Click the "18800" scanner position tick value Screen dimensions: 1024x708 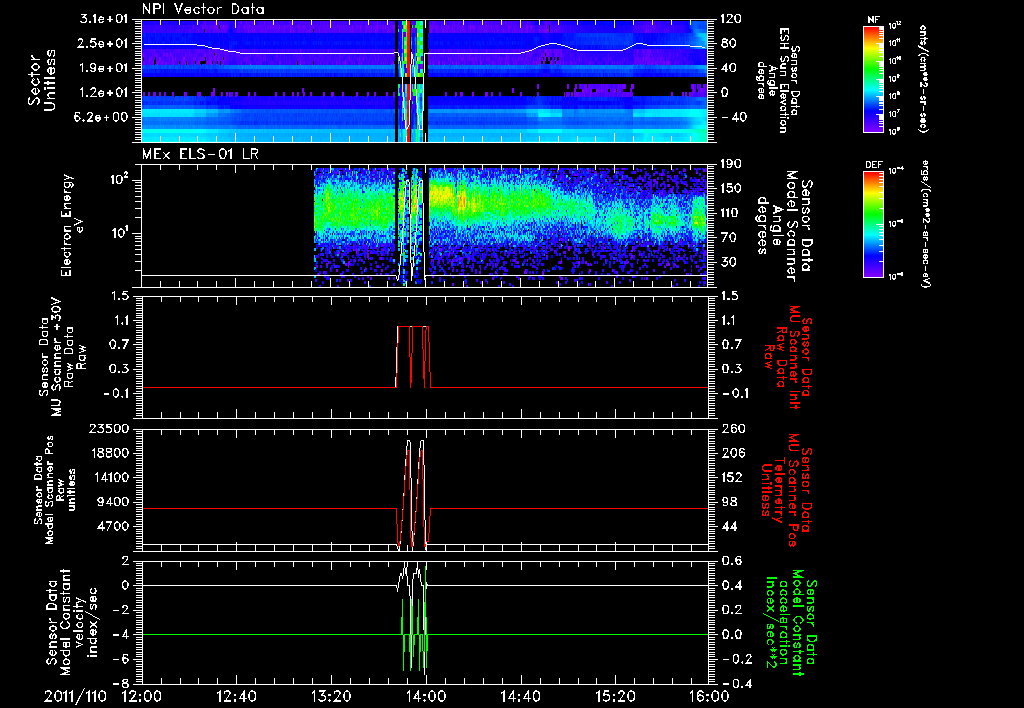(108, 453)
